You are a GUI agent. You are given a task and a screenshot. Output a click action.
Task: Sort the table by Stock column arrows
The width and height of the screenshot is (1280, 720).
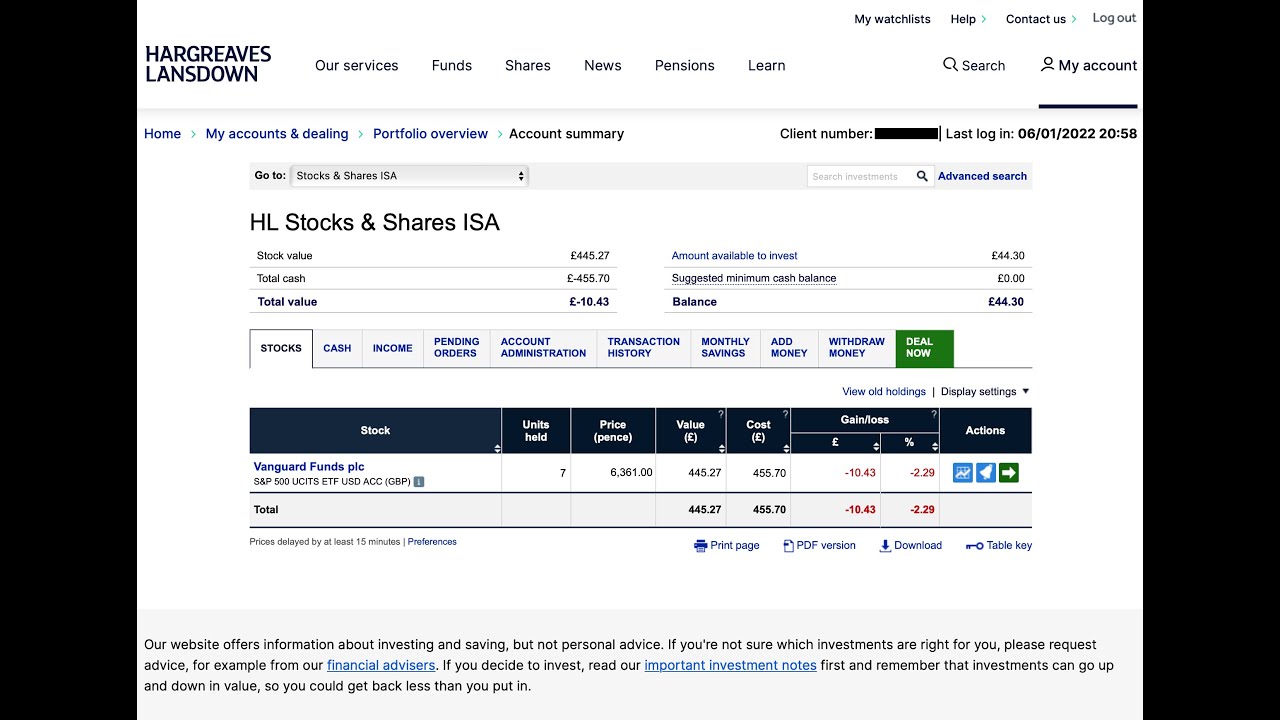[497, 448]
